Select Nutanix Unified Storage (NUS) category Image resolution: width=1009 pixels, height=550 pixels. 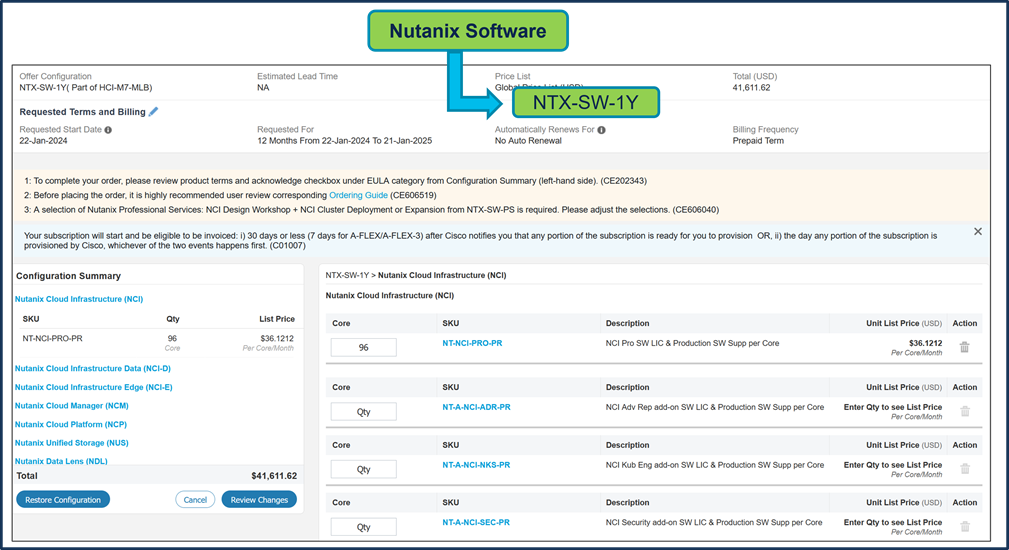[x=71, y=443]
